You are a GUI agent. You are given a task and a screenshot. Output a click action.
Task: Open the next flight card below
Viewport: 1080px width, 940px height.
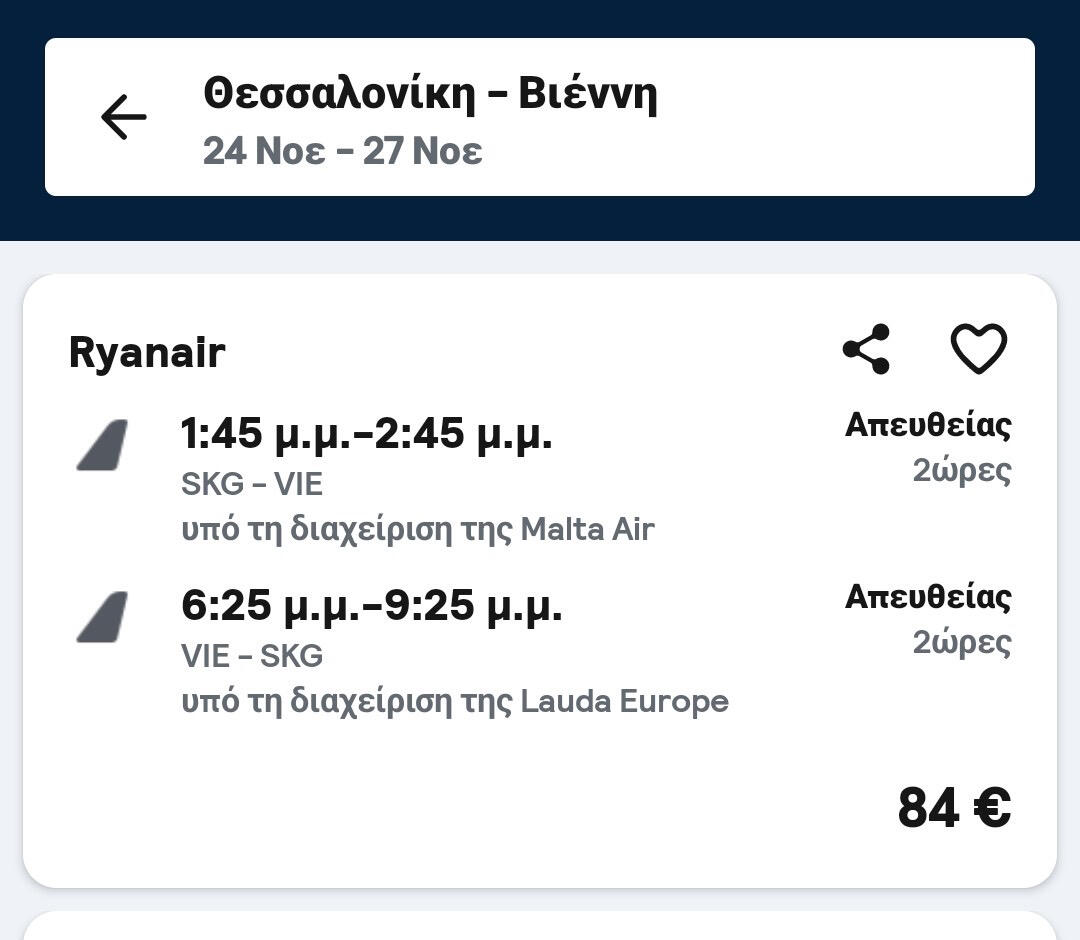tap(540, 926)
